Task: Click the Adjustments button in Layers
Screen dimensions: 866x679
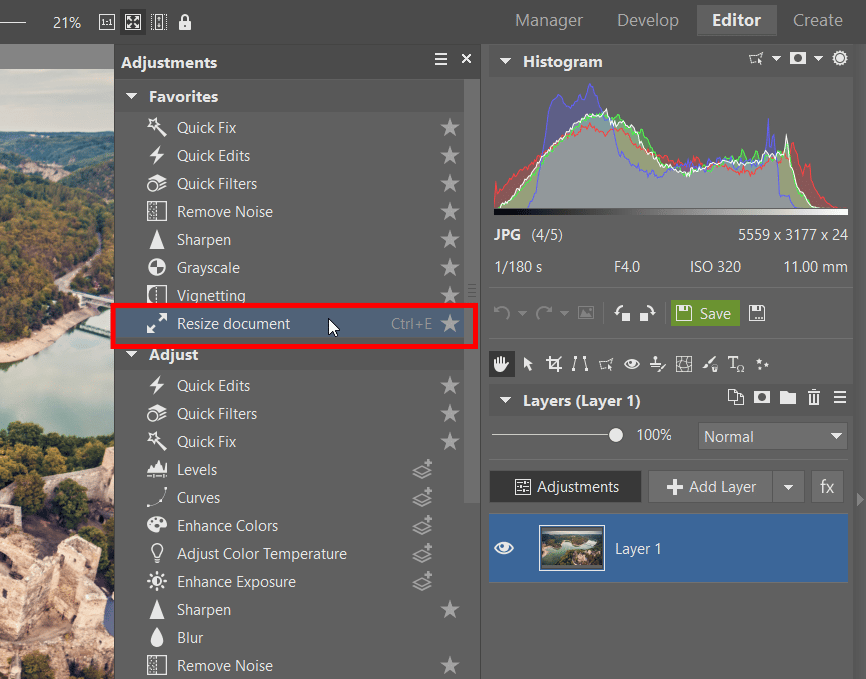Action: tap(566, 487)
